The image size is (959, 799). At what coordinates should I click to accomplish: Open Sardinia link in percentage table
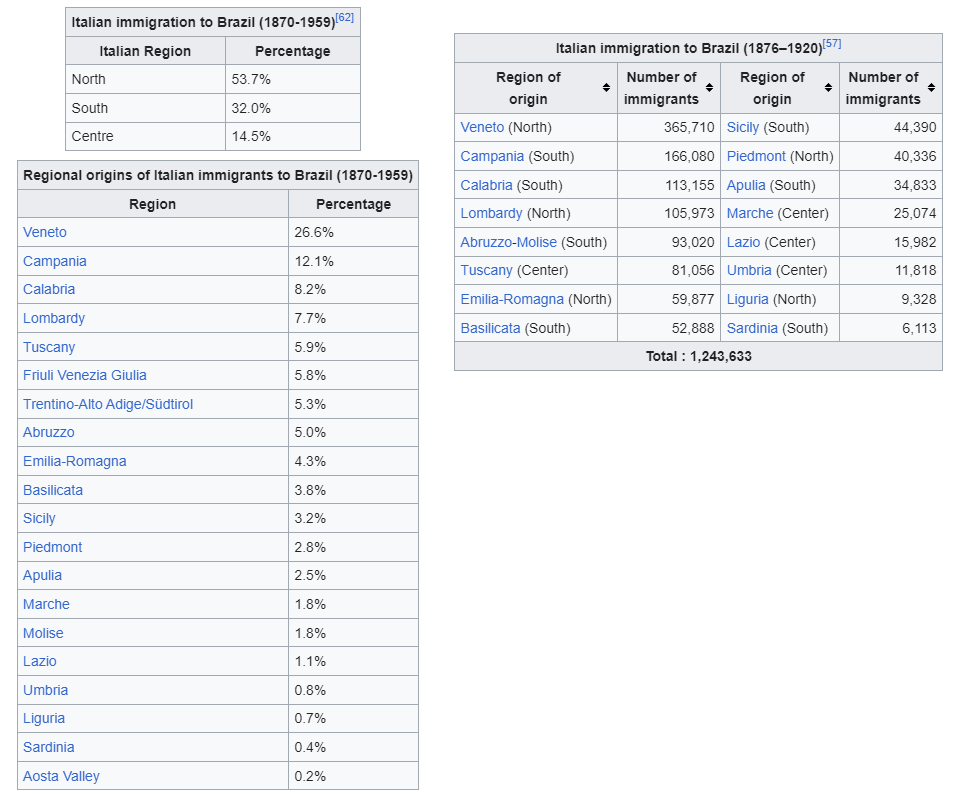tap(48, 747)
